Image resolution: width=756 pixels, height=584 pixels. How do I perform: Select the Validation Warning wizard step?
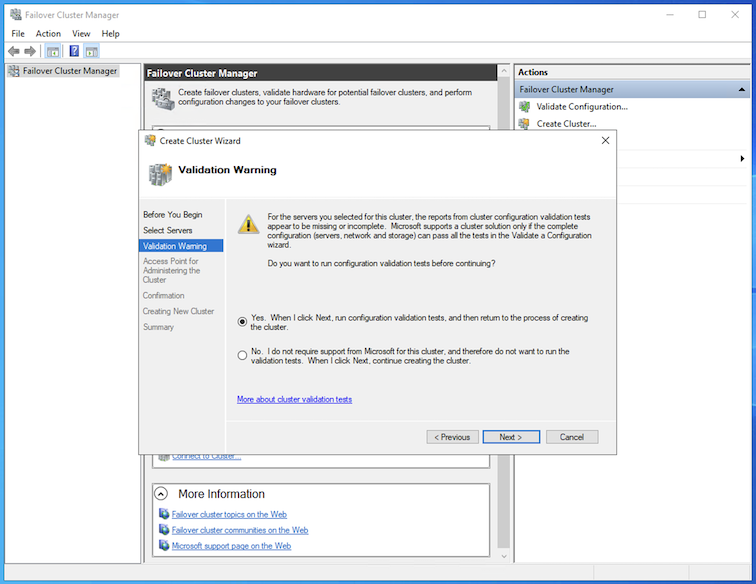181,246
